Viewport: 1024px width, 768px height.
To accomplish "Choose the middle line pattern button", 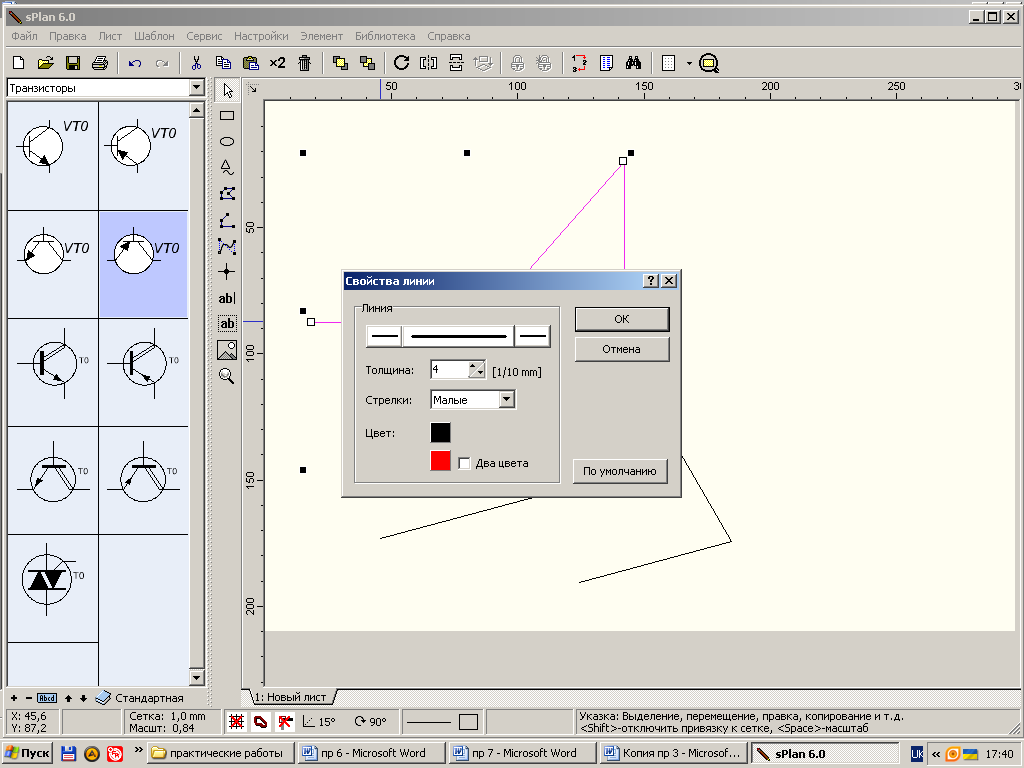I will 458,336.
